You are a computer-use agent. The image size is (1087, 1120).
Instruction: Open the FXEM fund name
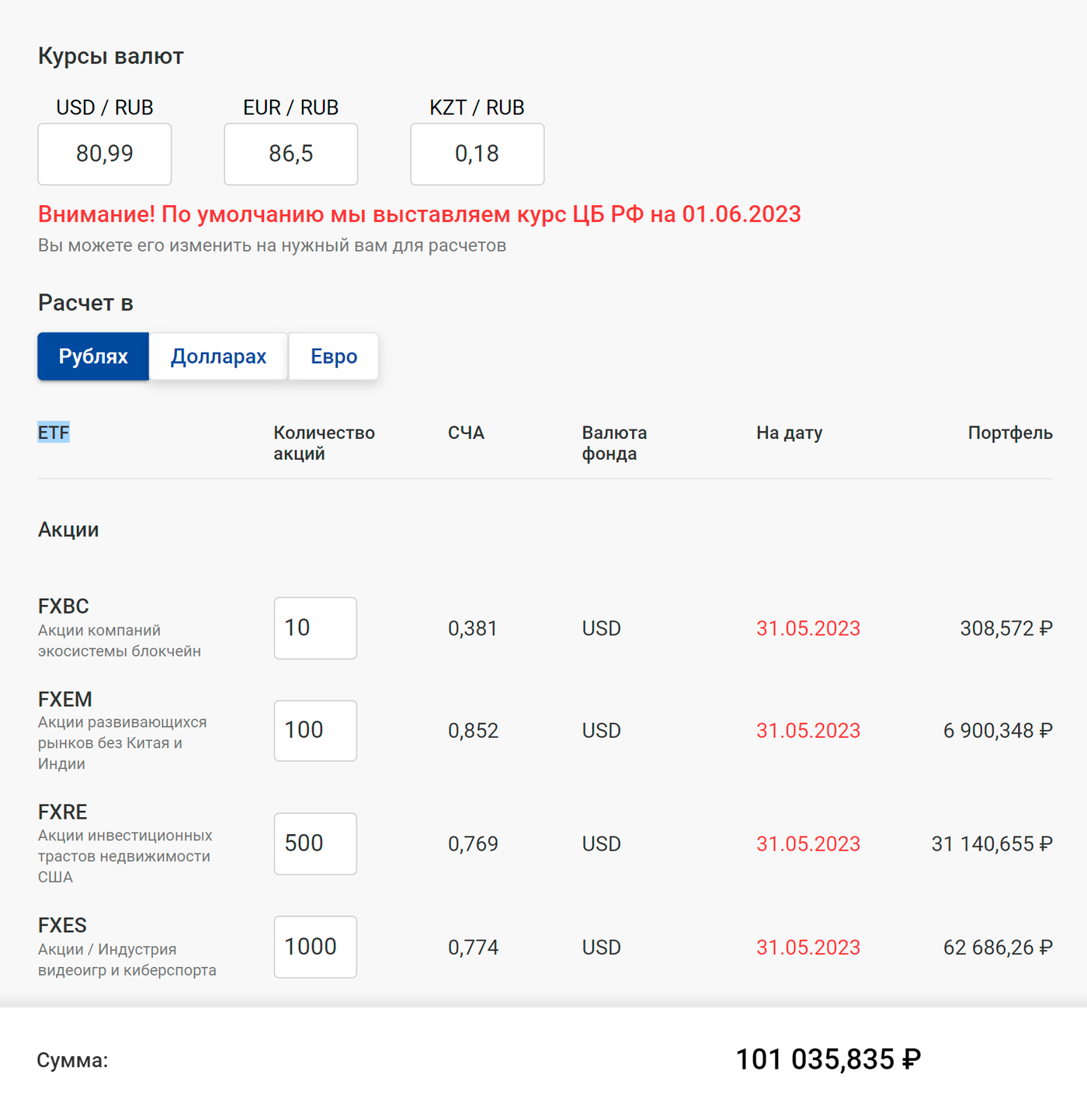(x=65, y=700)
